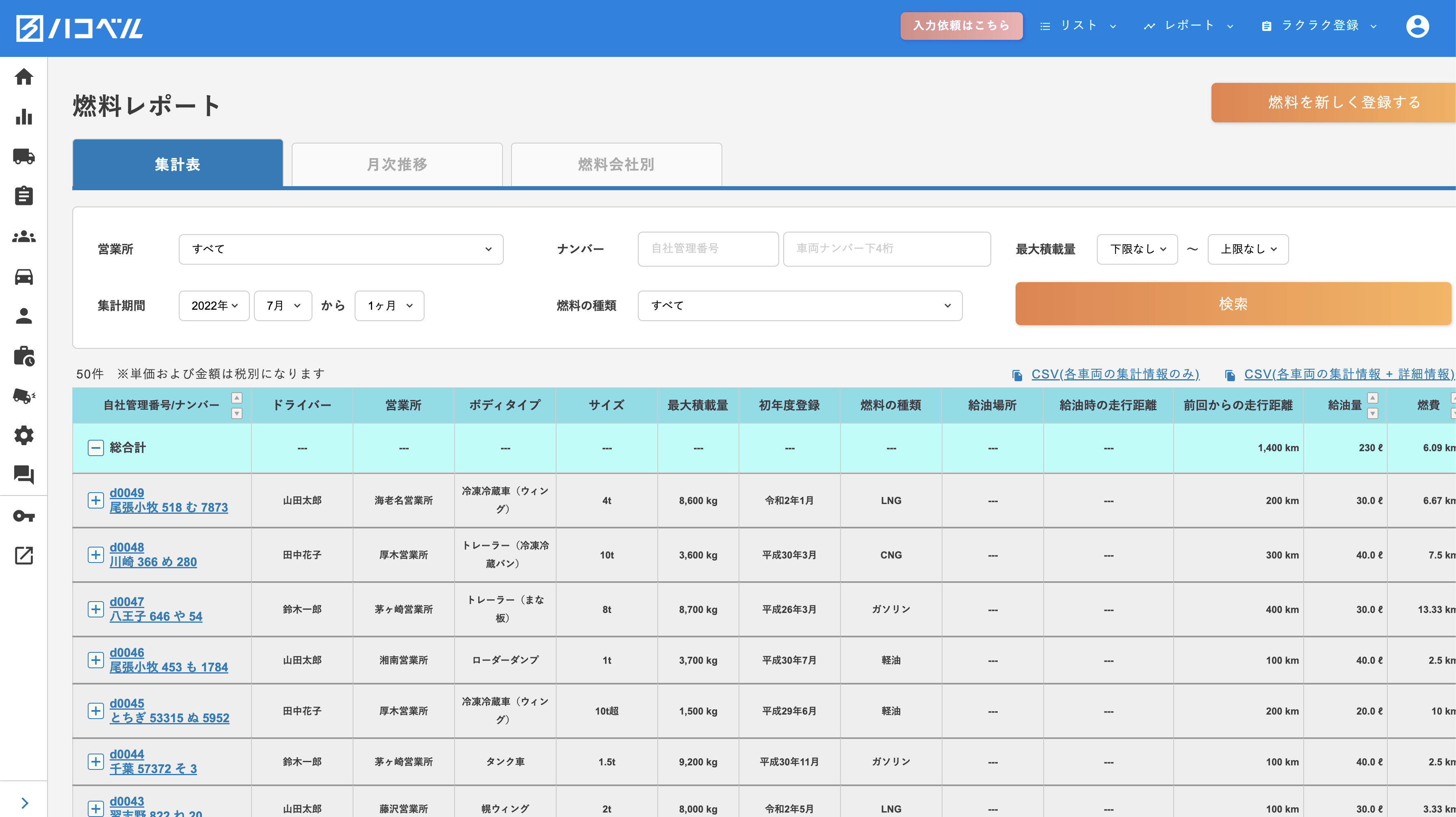The width and height of the screenshot is (1456, 817).
Task: Open the car icon in sidebar
Action: 24,276
